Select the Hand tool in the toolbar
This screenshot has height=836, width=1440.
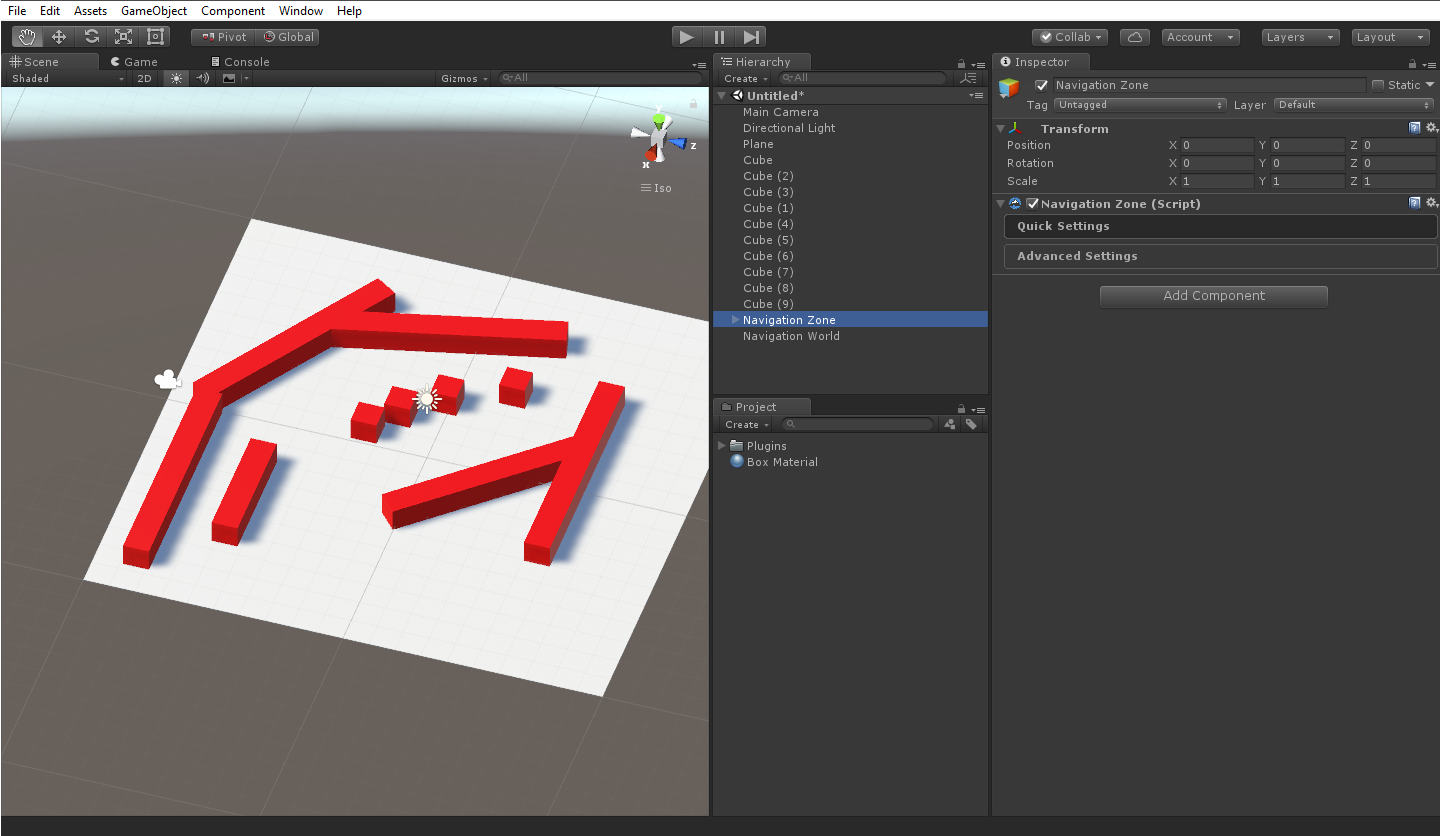[x=27, y=37]
